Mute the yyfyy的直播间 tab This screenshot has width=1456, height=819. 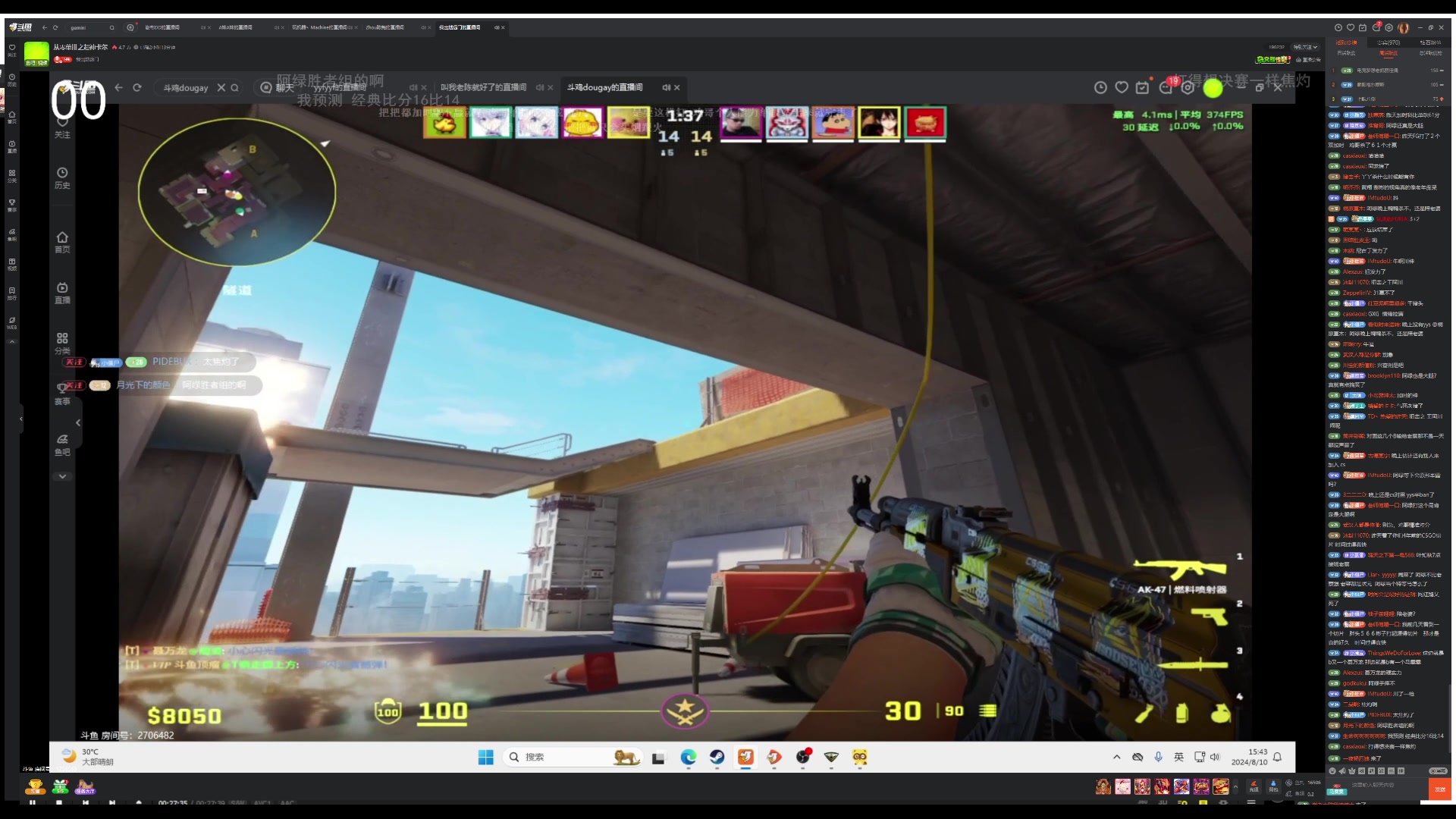[x=413, y=87]
